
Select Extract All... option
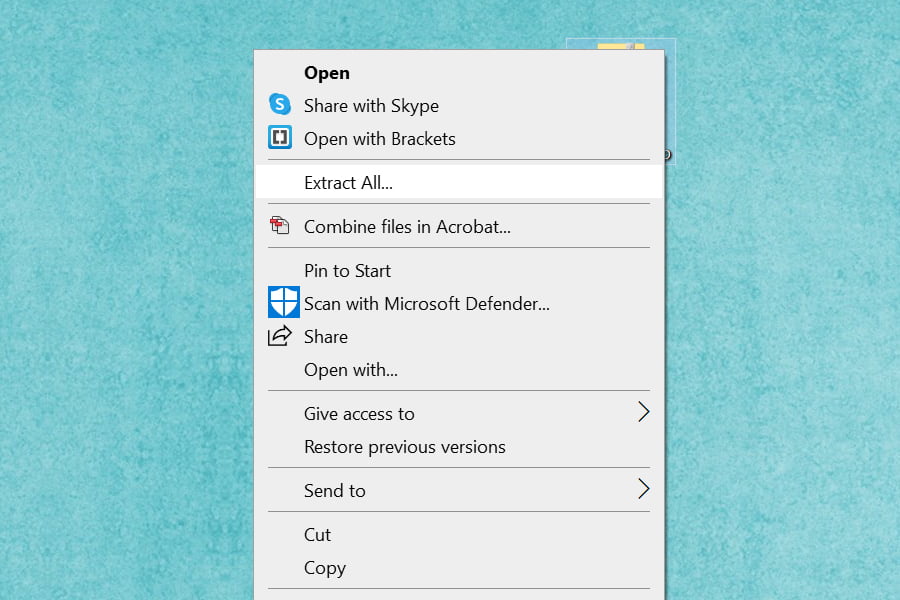coord(459,183)
